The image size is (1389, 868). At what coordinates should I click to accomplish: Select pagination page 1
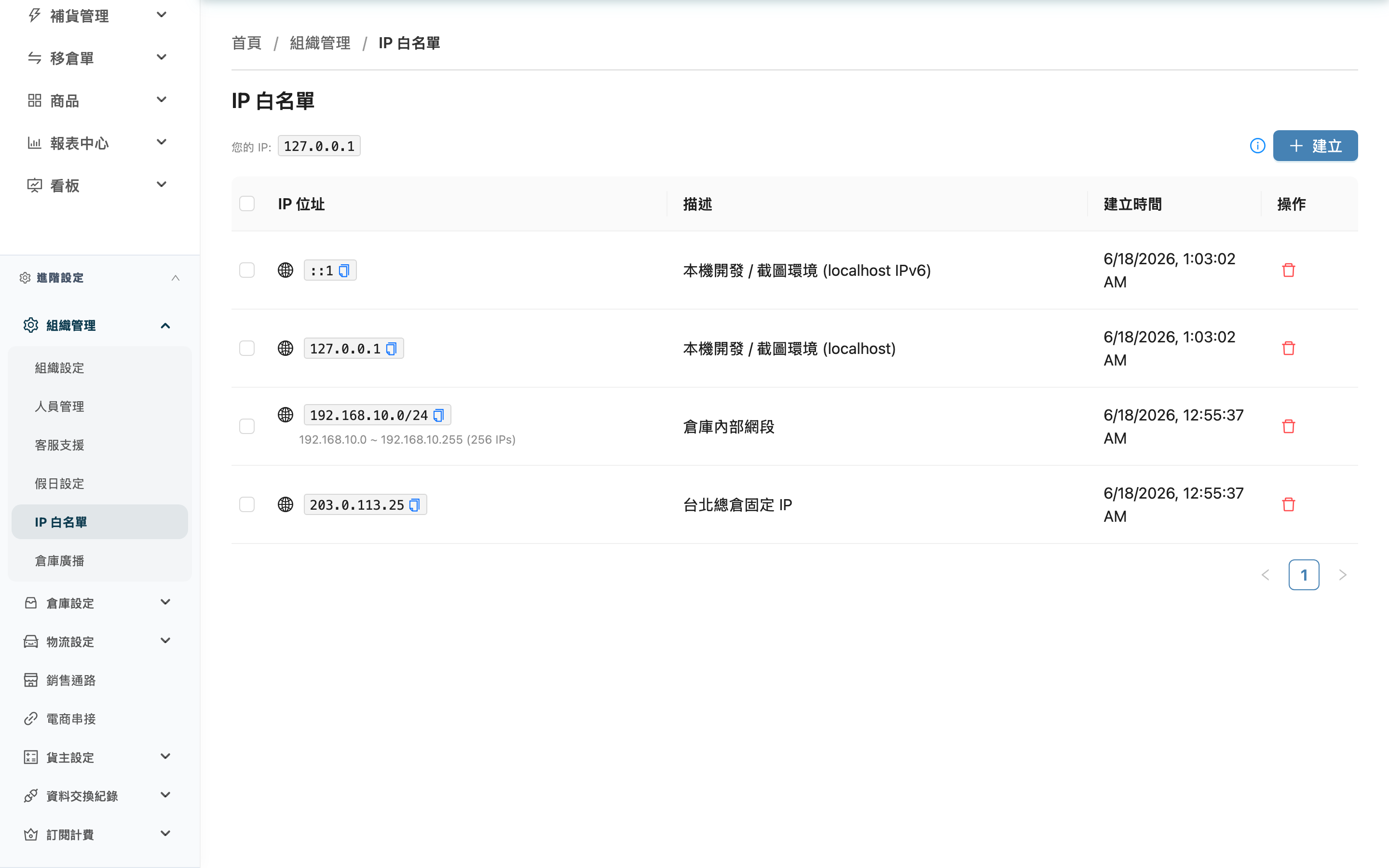pos(1304,575)
